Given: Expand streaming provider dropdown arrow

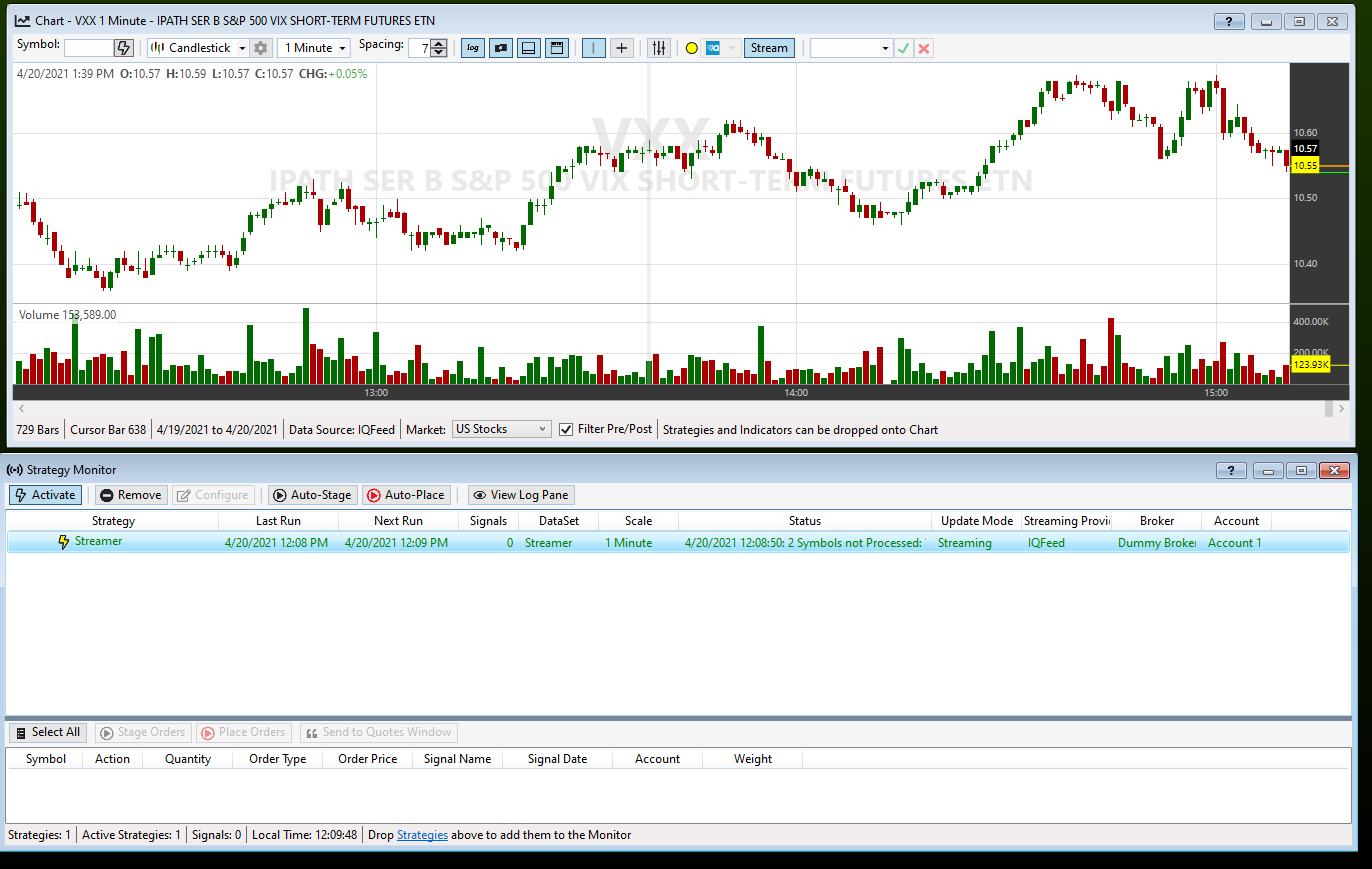Looking at the screenshot, I should 732,48.
